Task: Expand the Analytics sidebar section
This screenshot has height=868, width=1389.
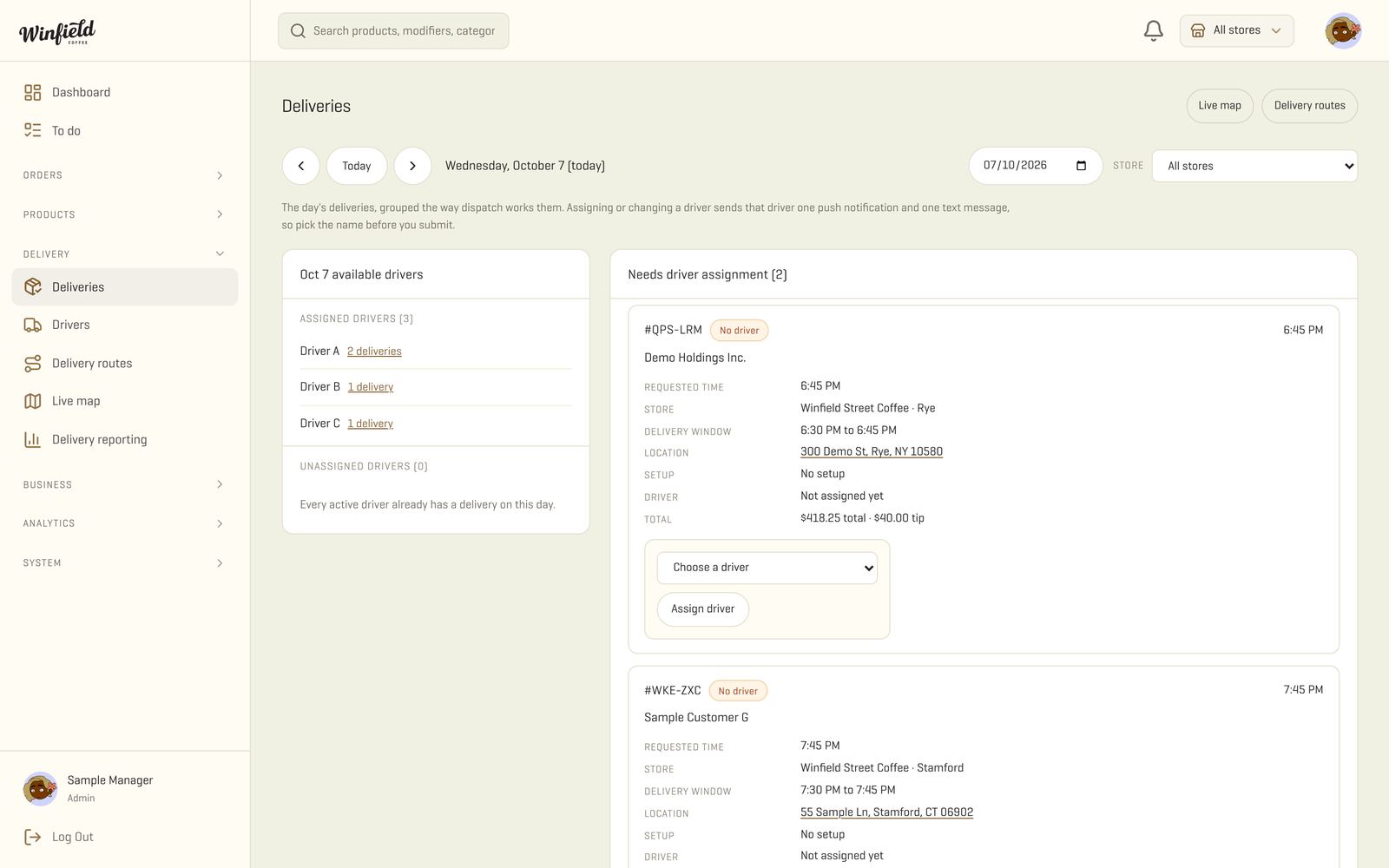Action: point(125,523)
